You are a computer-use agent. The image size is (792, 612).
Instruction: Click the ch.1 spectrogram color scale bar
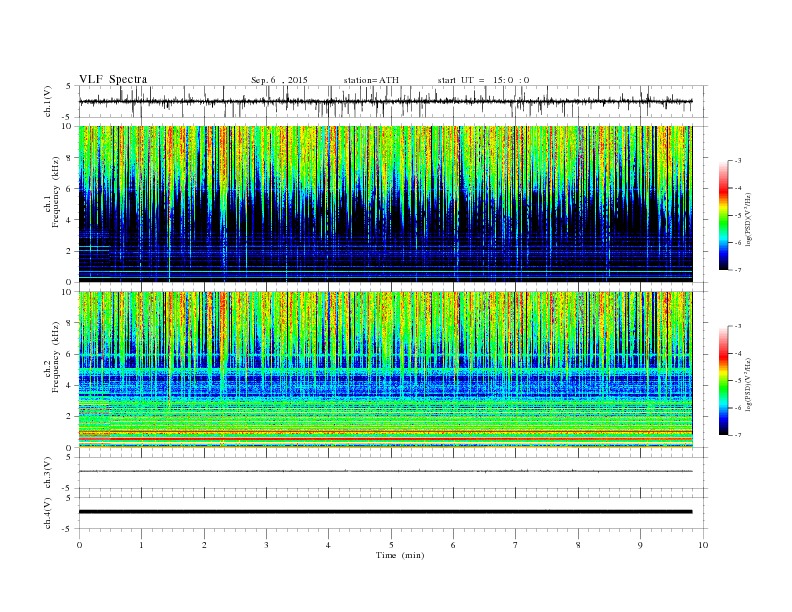pyautogui.click(x=723, y=215)
